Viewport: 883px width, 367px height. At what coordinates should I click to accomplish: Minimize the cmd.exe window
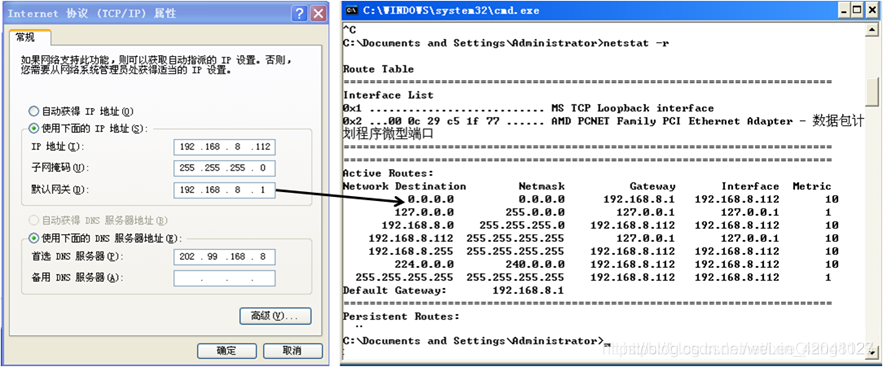click(x=844, y=10)
